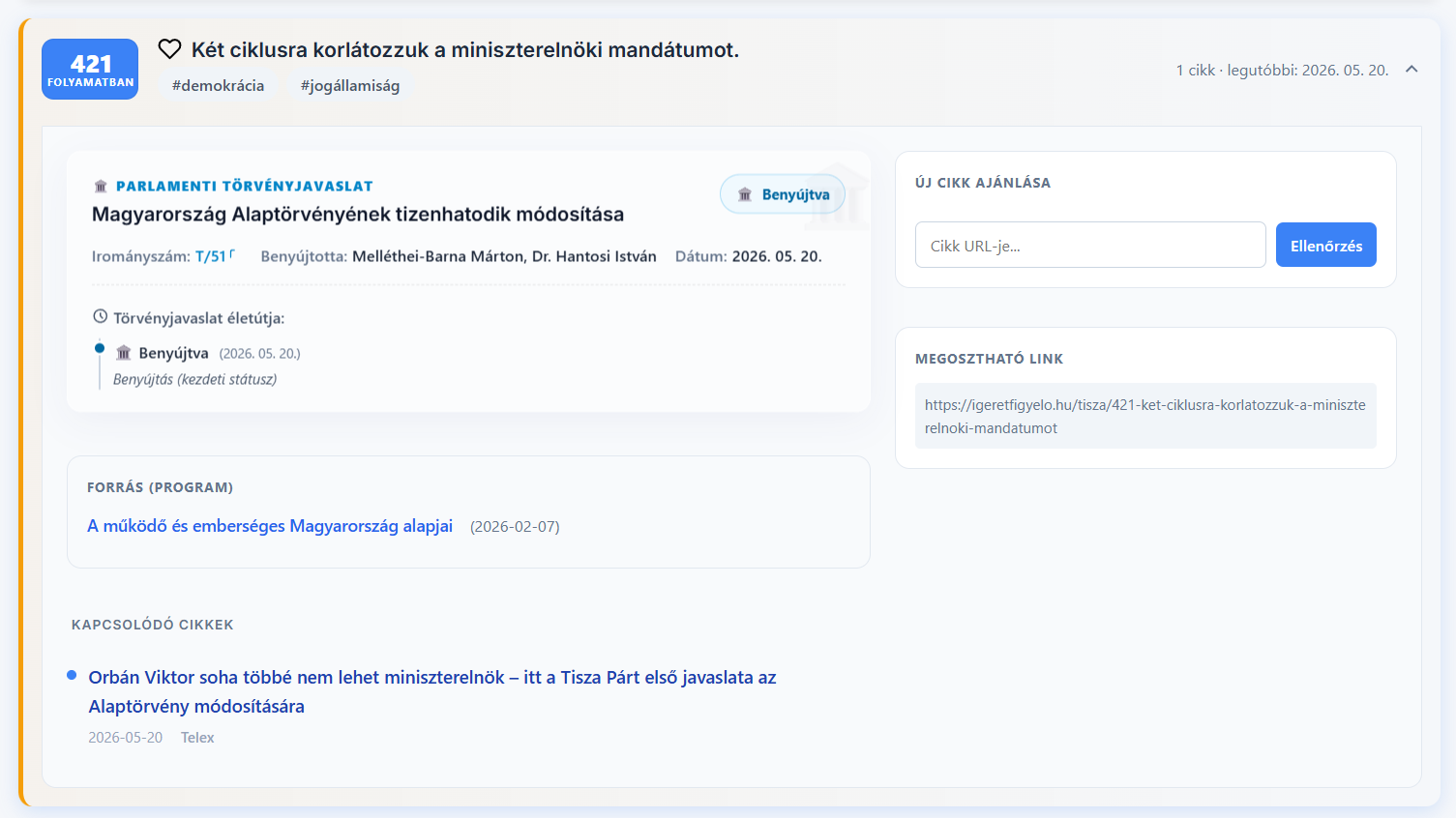Collapse the promise card with the chevron
The image size is (1456, 818).
(1411, 70)
